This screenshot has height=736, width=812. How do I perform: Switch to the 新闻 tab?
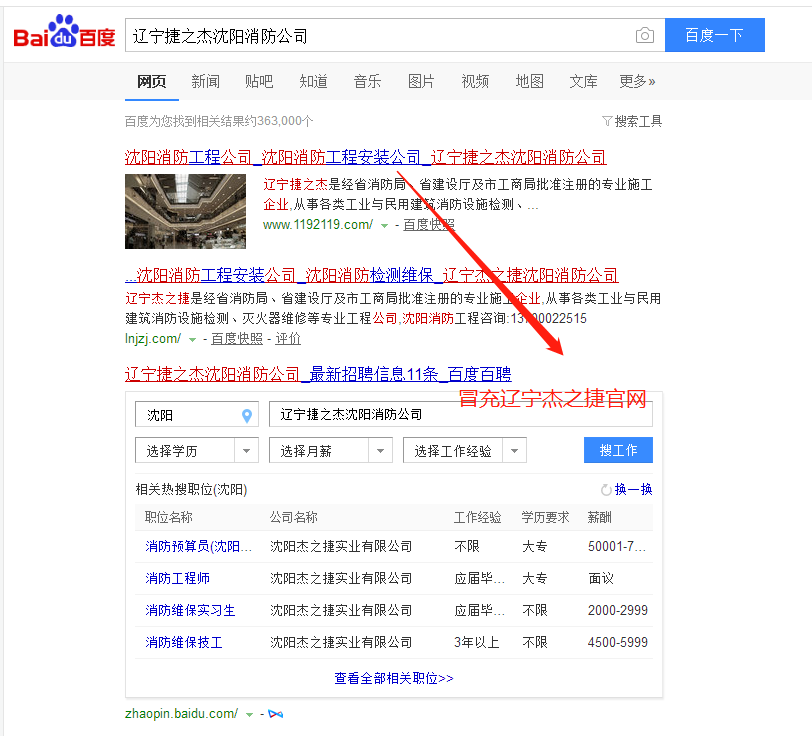coord(205,81)
